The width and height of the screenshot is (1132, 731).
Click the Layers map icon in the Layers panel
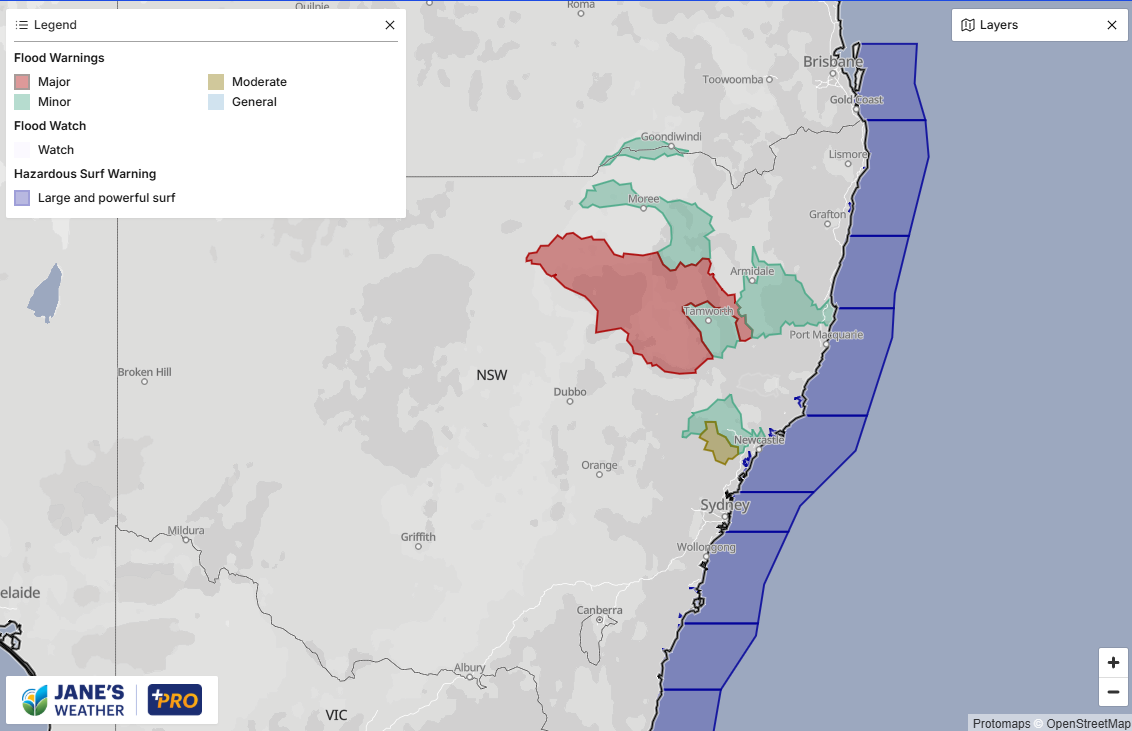[966, 25]
